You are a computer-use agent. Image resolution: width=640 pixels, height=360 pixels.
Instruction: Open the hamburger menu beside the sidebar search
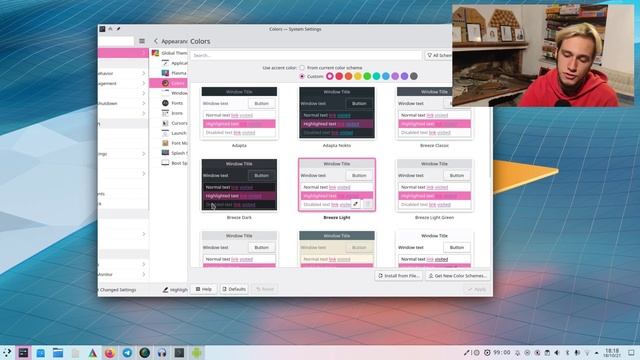pyautogui.click(x=142, y=41)
